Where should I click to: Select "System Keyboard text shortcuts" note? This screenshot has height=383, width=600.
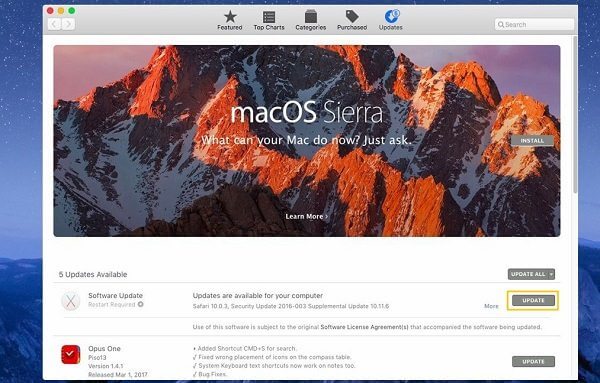(x=274, y=365)
